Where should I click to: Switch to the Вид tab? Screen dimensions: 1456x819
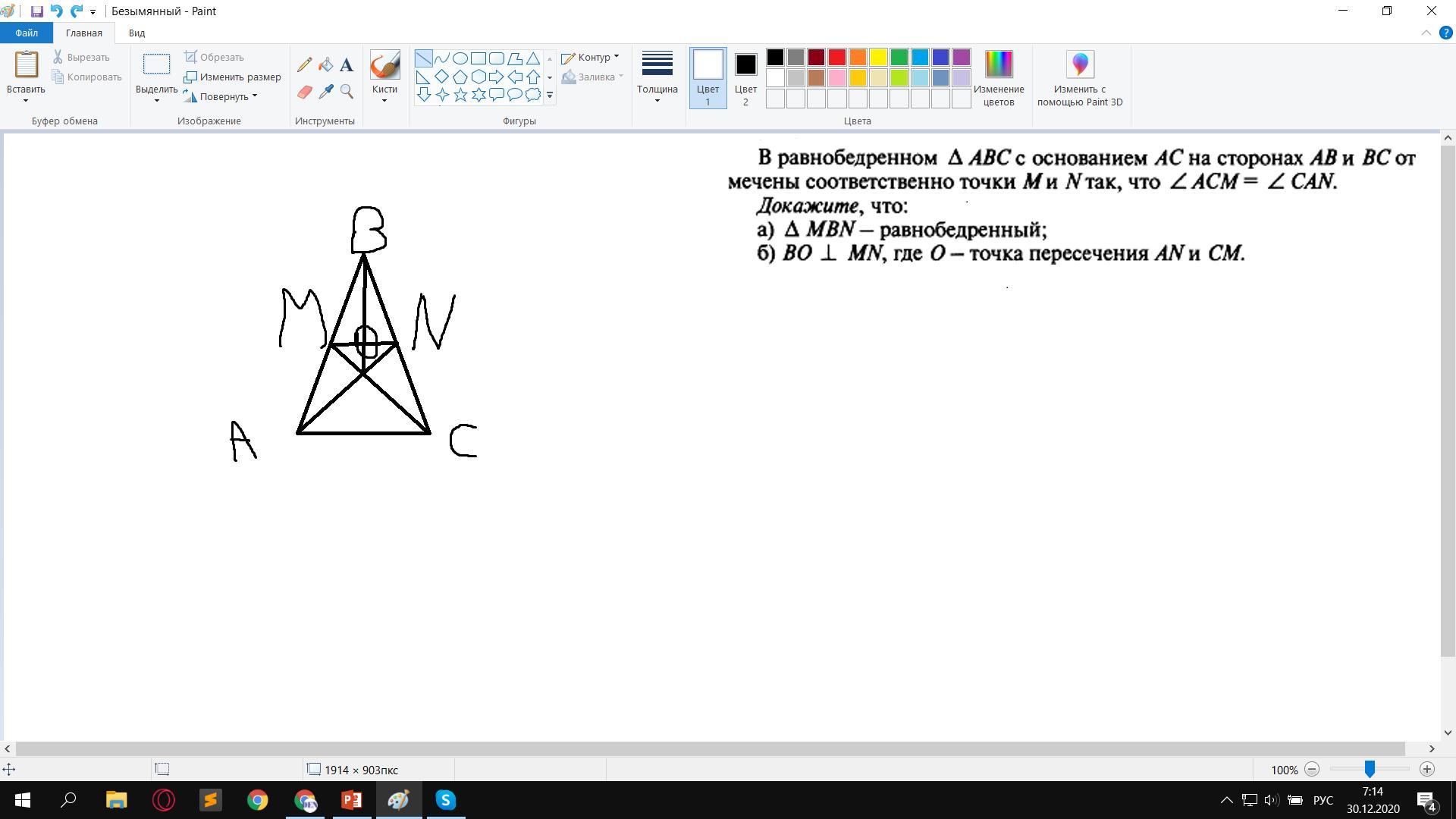136,33
